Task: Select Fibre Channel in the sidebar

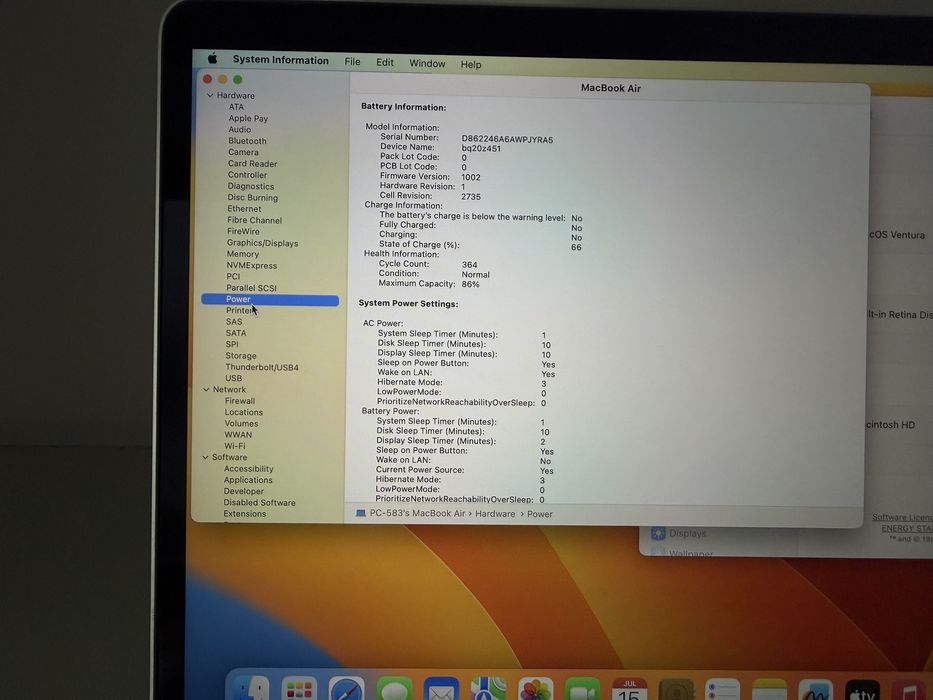Action: [254, 220]
